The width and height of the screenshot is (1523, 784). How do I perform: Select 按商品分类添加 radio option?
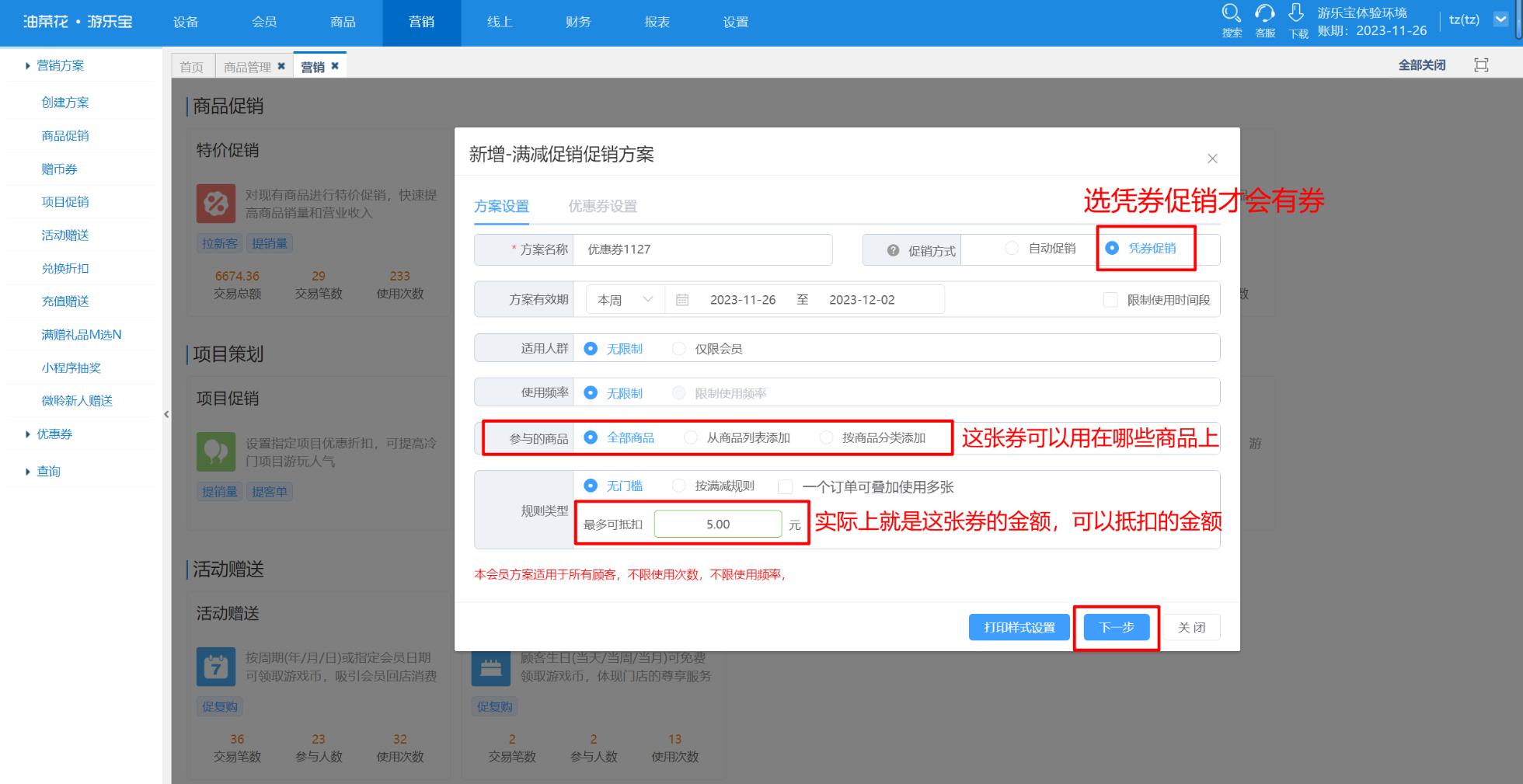[x=826, y=437]
